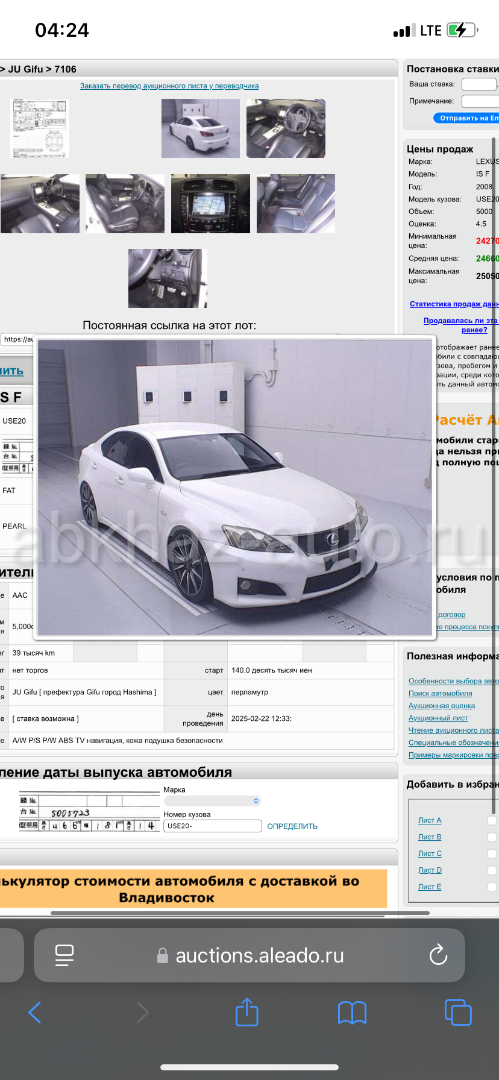This screenshot has height=1080, width=499.
Task: Click the 'JU Gifu > 7106' breadcrumb
Action: pos(42,69)
